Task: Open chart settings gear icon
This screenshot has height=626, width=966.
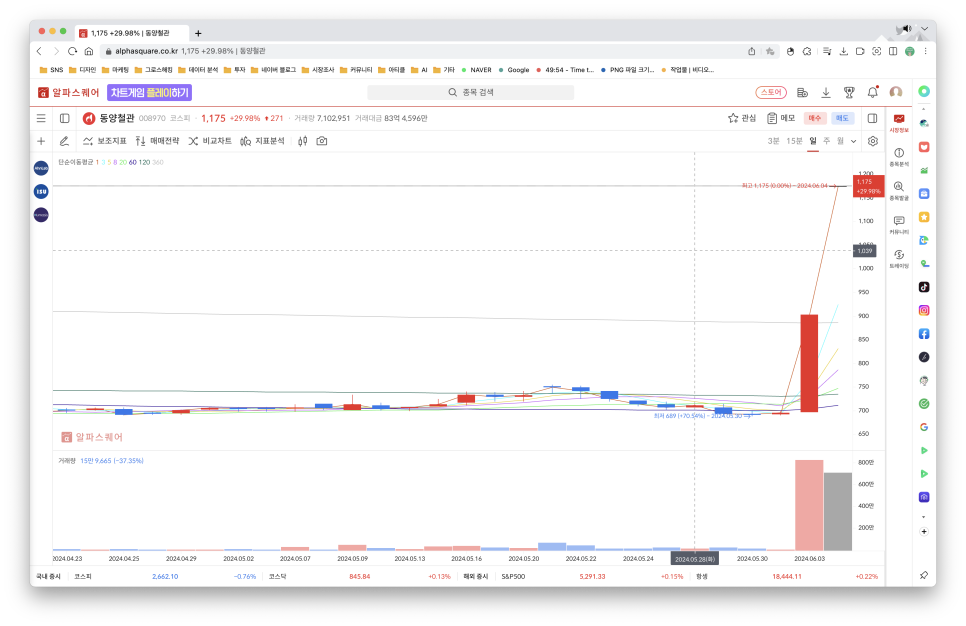Action: click(x=872, y=141)
